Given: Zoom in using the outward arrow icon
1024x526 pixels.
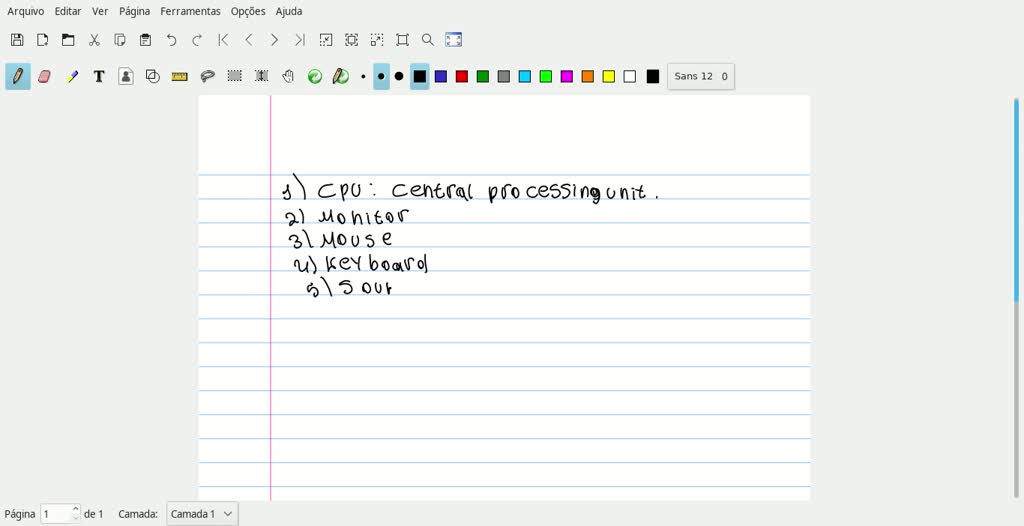Looking at the screenshot, I should [x=377, y=40].
